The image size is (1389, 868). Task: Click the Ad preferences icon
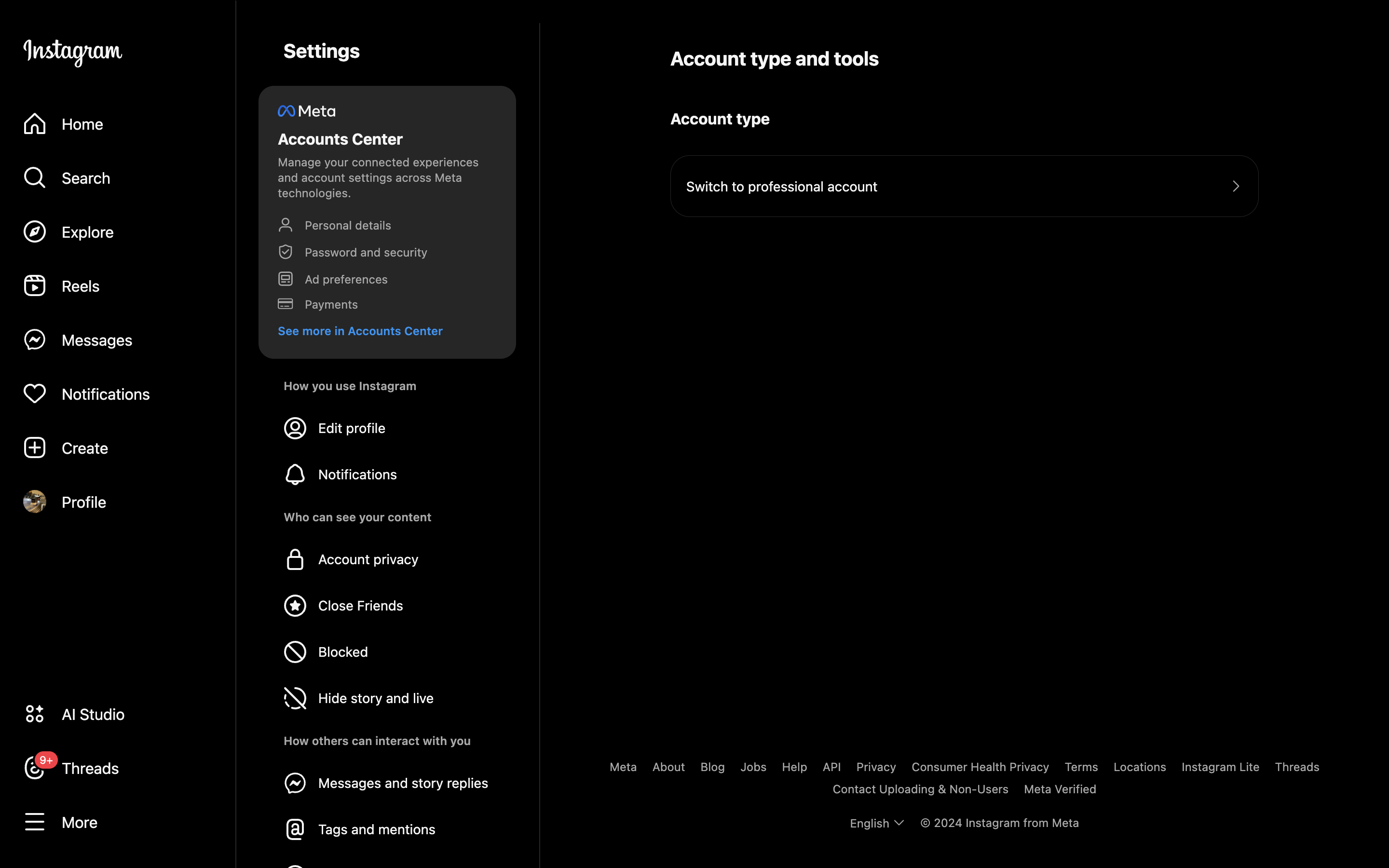tap(285, 279)
